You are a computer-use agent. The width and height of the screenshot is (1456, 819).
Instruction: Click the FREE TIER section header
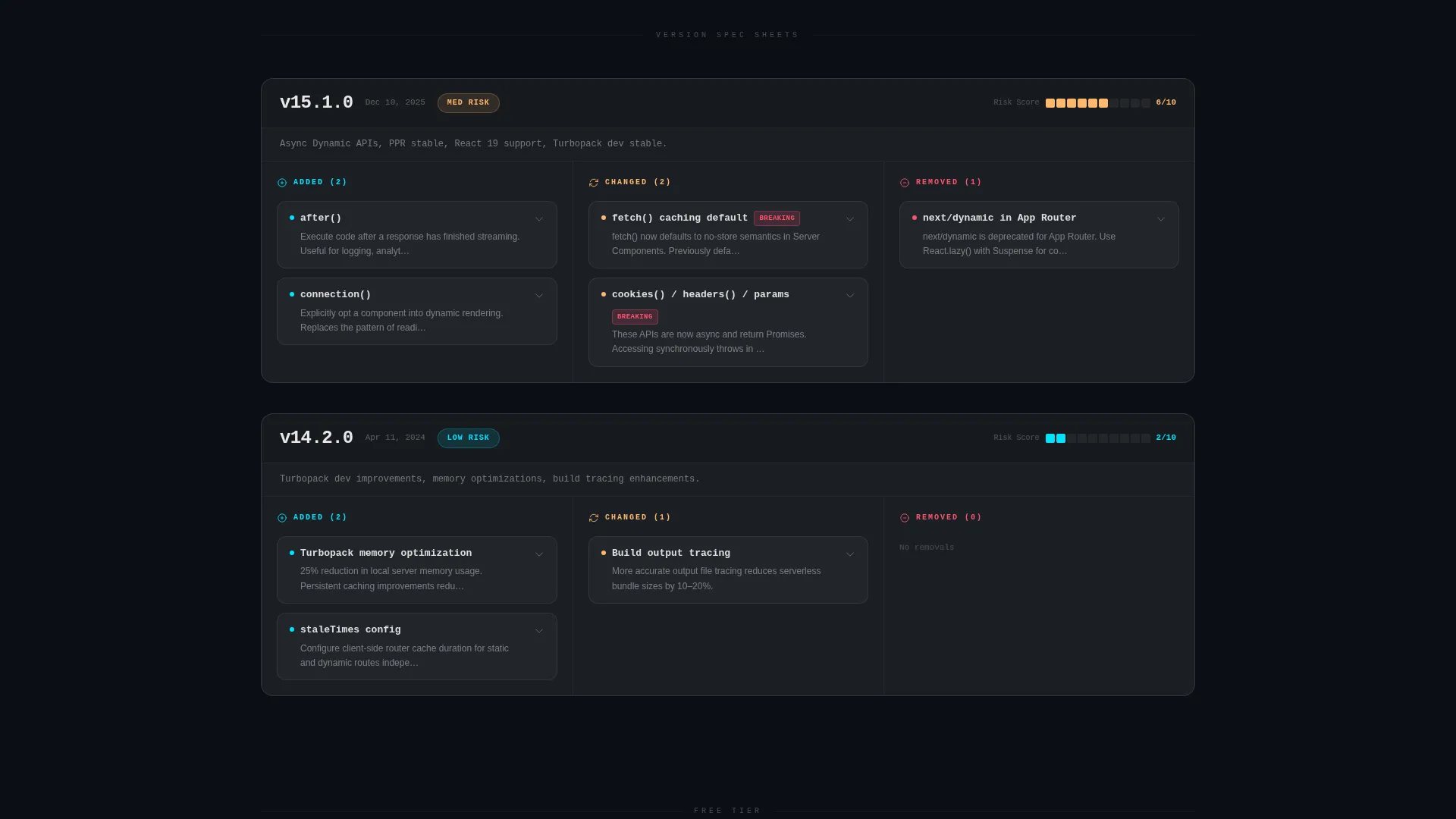(727, 811)
